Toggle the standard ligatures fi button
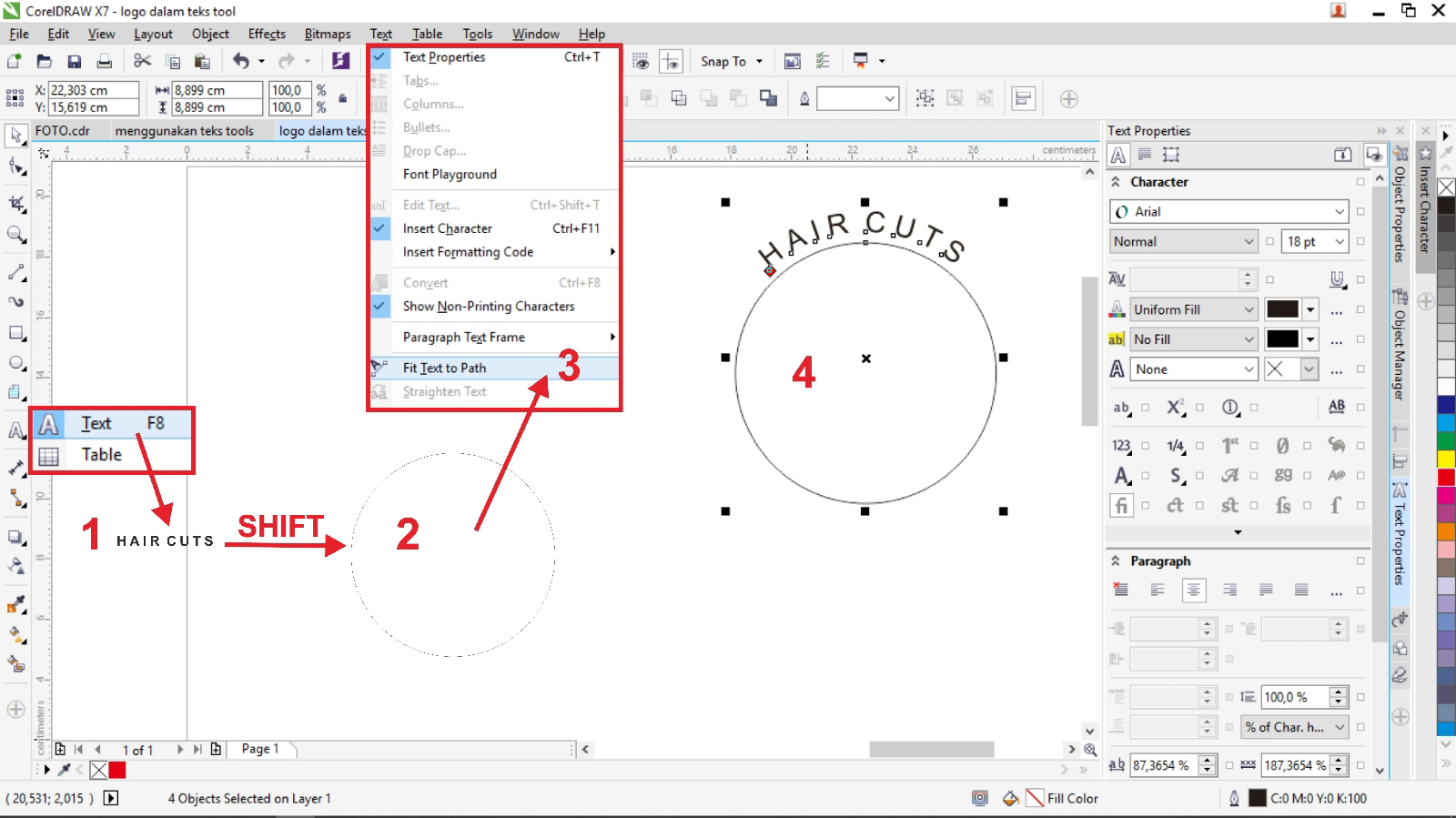1456x818 pixels. click(x=1121, y=505)
